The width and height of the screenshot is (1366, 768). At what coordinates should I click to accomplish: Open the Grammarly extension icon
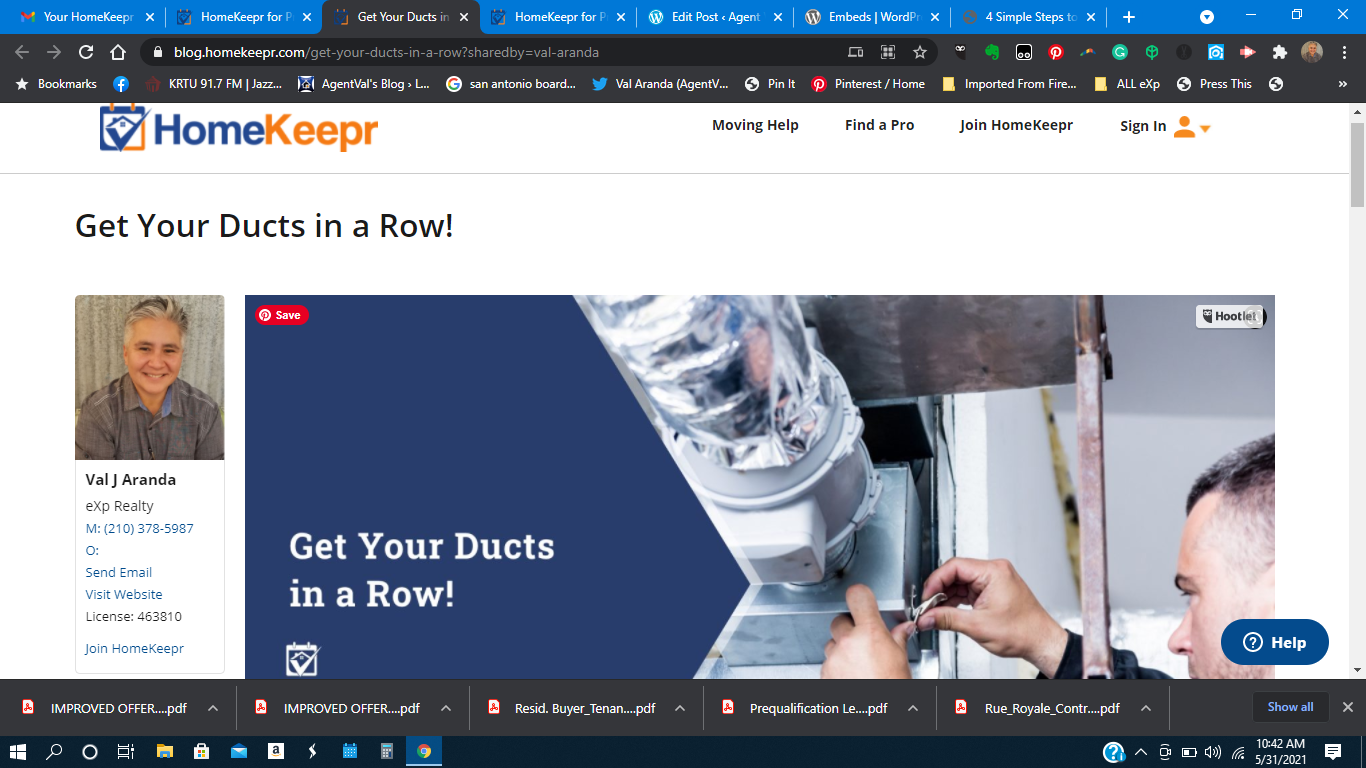(1120, 52)
